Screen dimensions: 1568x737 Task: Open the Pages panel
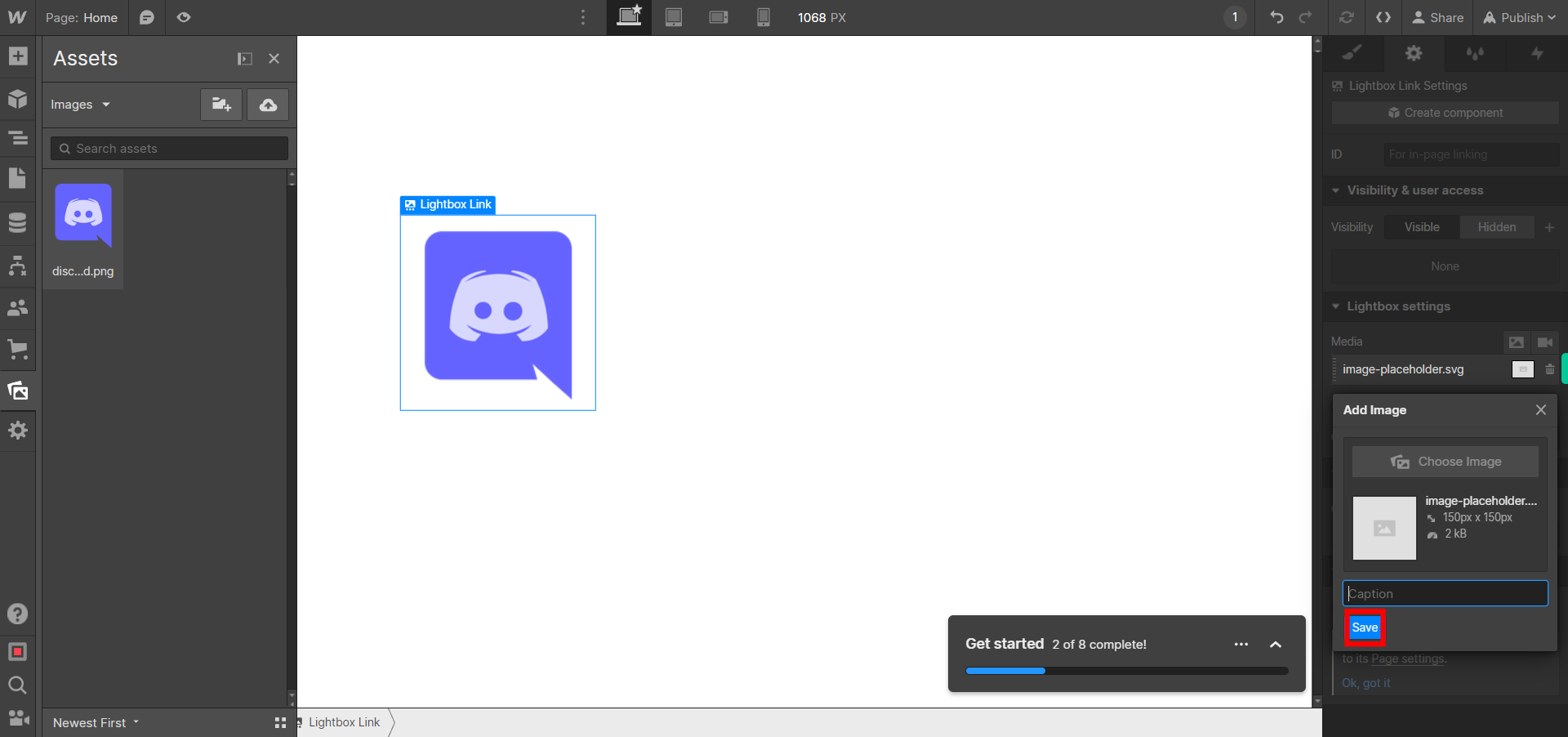tap(18, 178)
